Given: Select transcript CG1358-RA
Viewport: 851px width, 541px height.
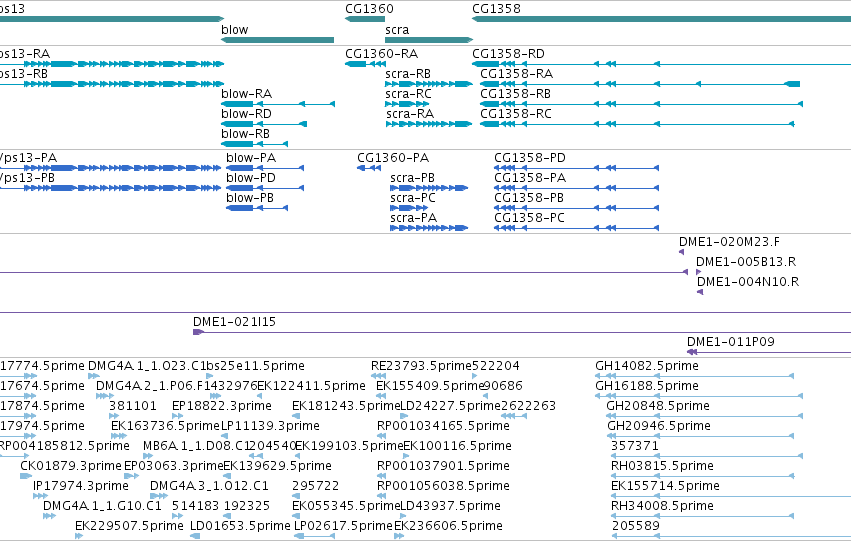Looking at the screenshot, I should pyautogui.click(x=640, y=84).
